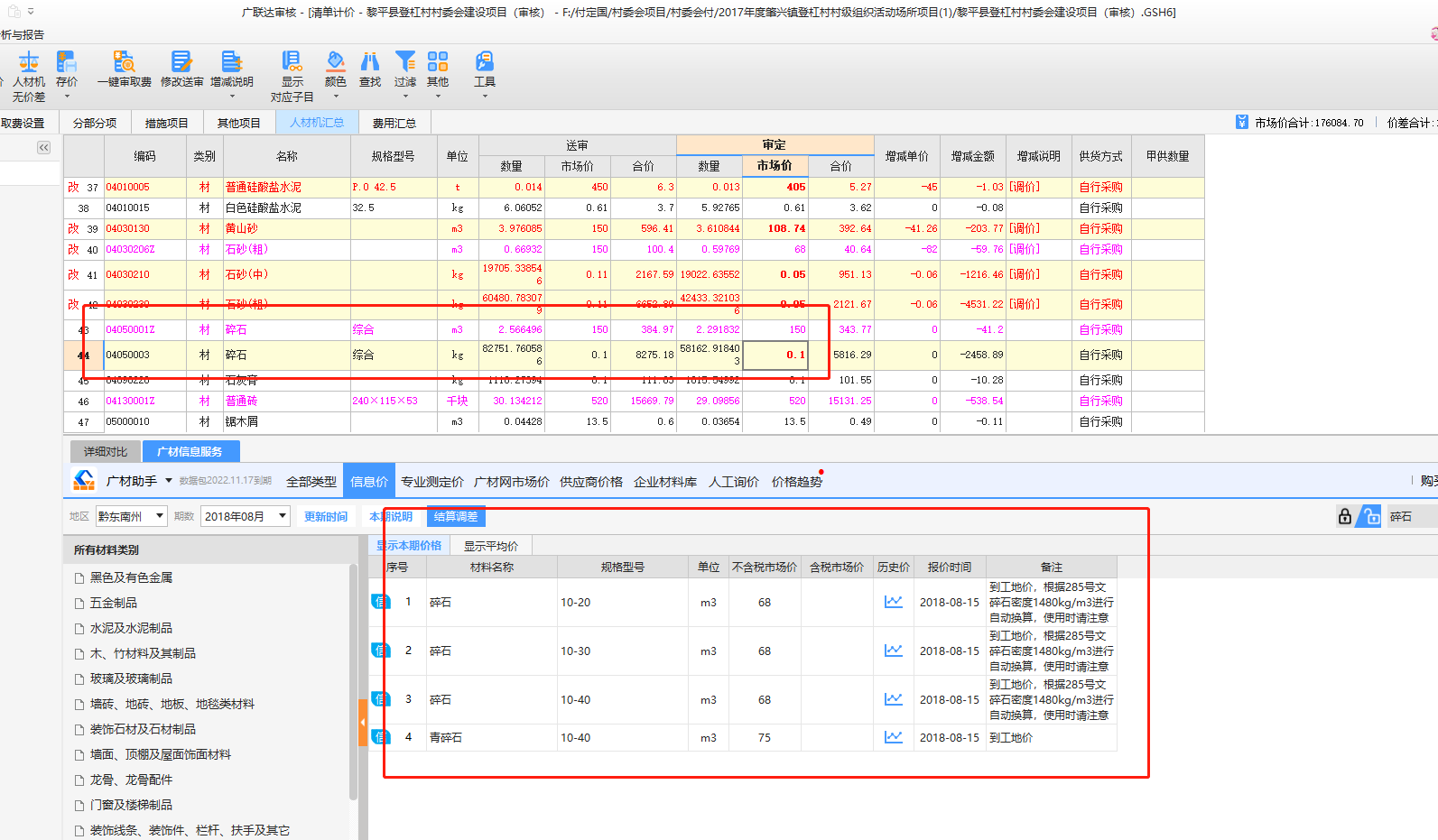View price history chart for 青碎石
This screenshot has width=1438, height=840.
tap(893, 737)
